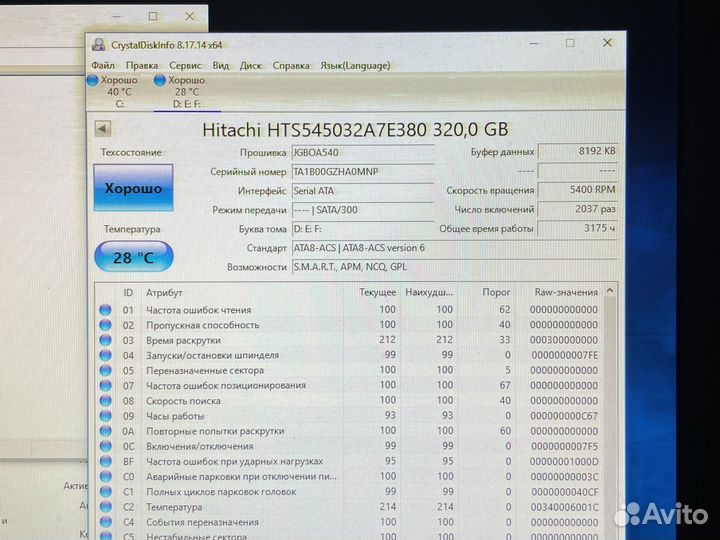Select the C: drive status icon at 40 °C
The width and height of the screenshot is (720, 540).
[x=94, y=80]
